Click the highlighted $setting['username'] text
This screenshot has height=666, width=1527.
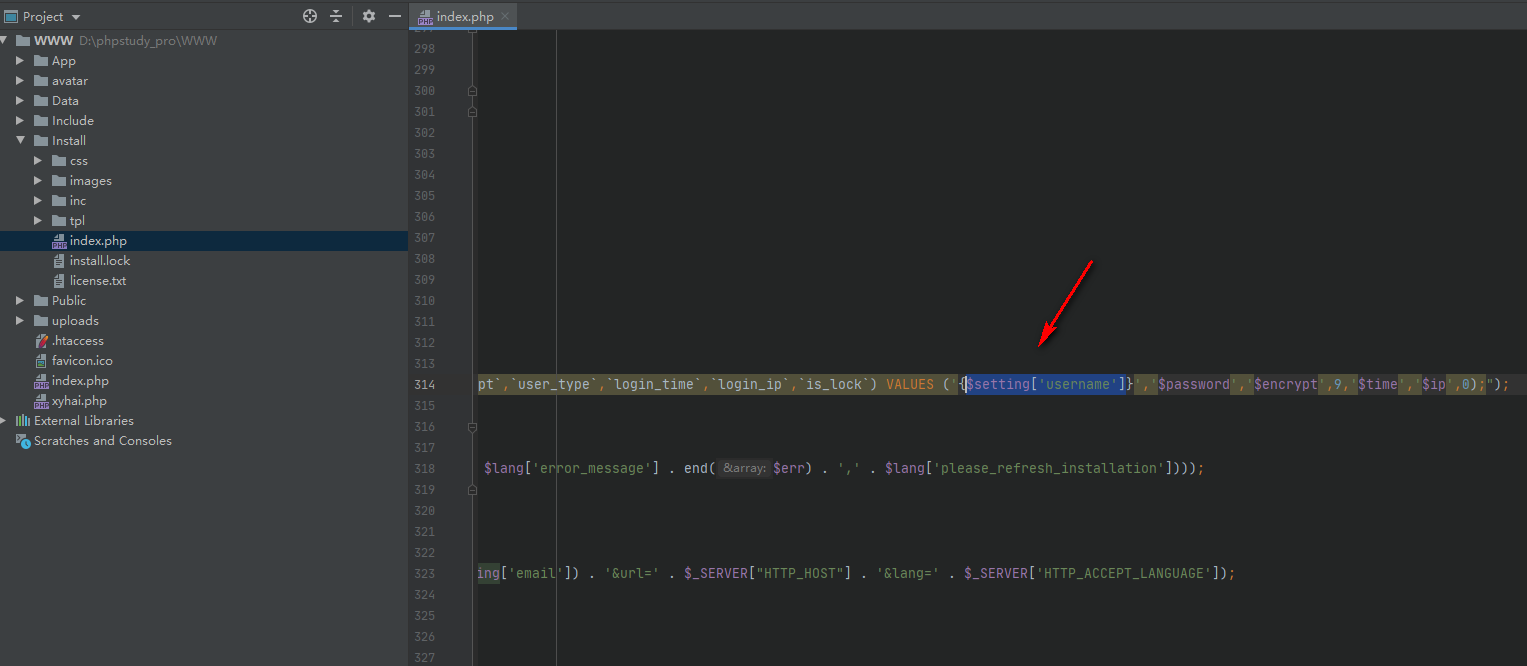point(1046,385)
